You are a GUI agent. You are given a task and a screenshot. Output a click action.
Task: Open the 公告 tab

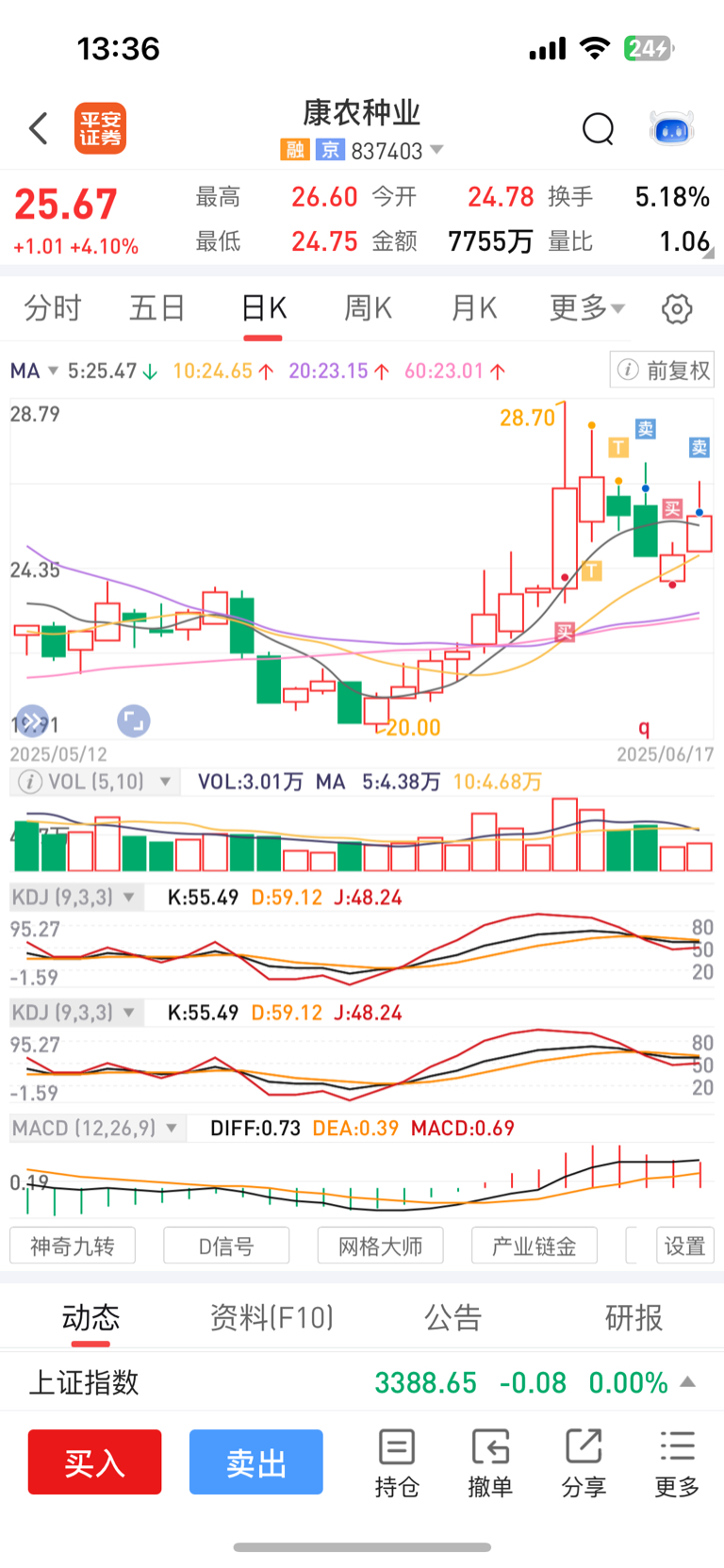[452, 1317]
